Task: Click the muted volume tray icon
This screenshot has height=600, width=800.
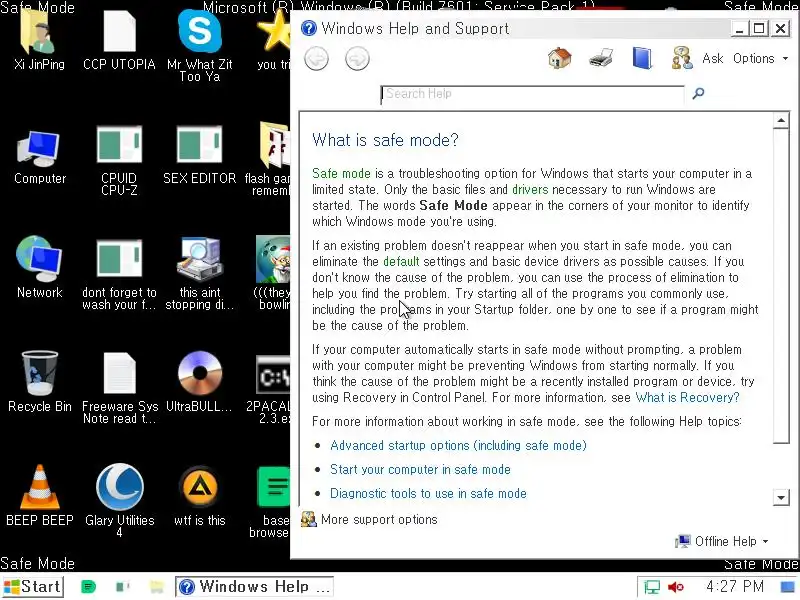Action: 676,587
